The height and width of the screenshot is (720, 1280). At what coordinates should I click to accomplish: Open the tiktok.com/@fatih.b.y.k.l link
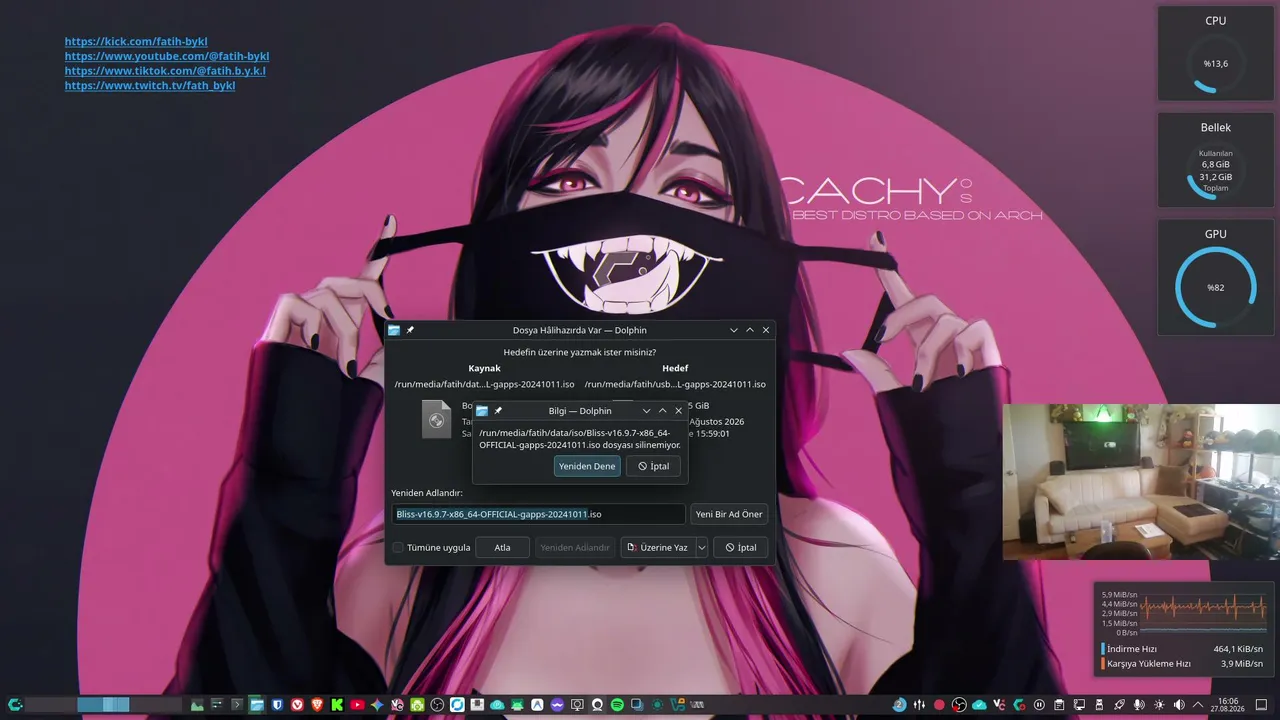tap(165, 71)
